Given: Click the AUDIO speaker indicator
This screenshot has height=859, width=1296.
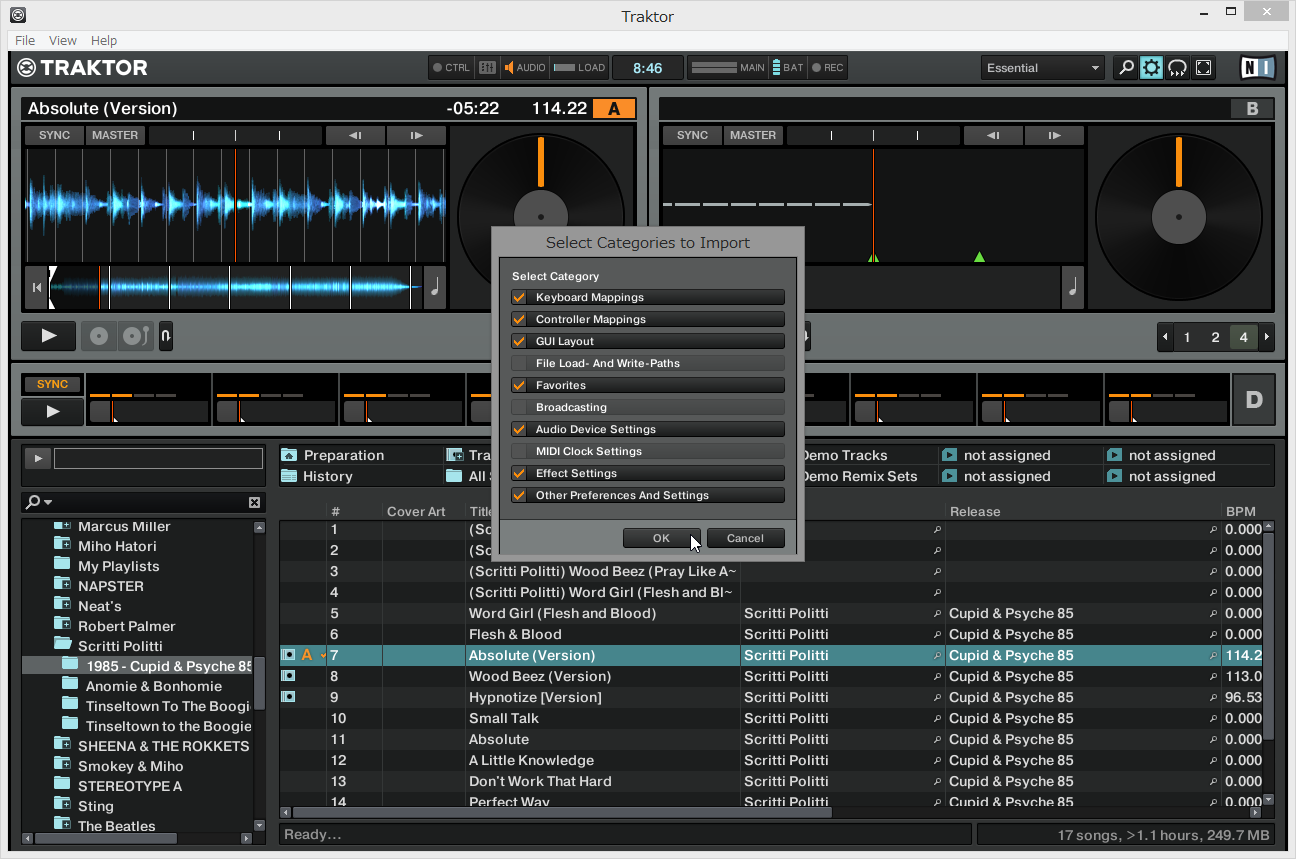Looking at the screenshot, I should (525, 68).
